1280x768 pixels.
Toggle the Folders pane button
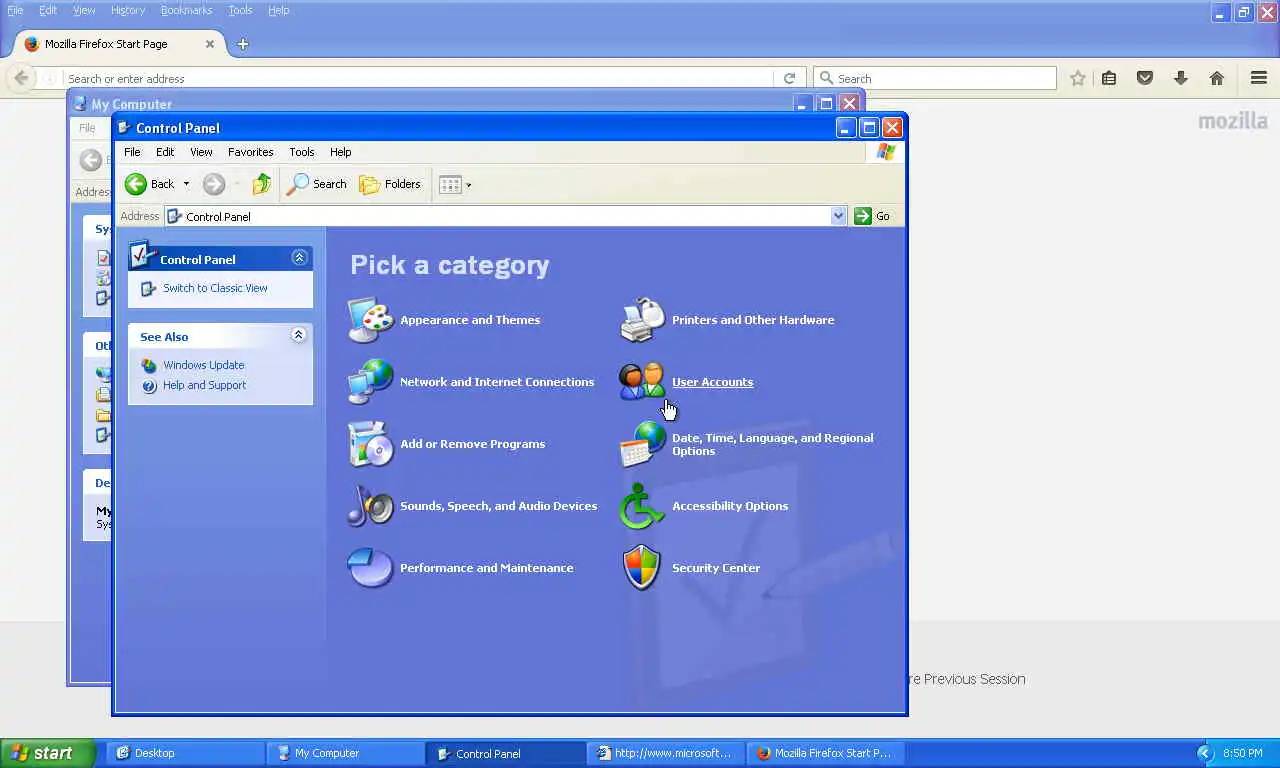coord(390,184)
